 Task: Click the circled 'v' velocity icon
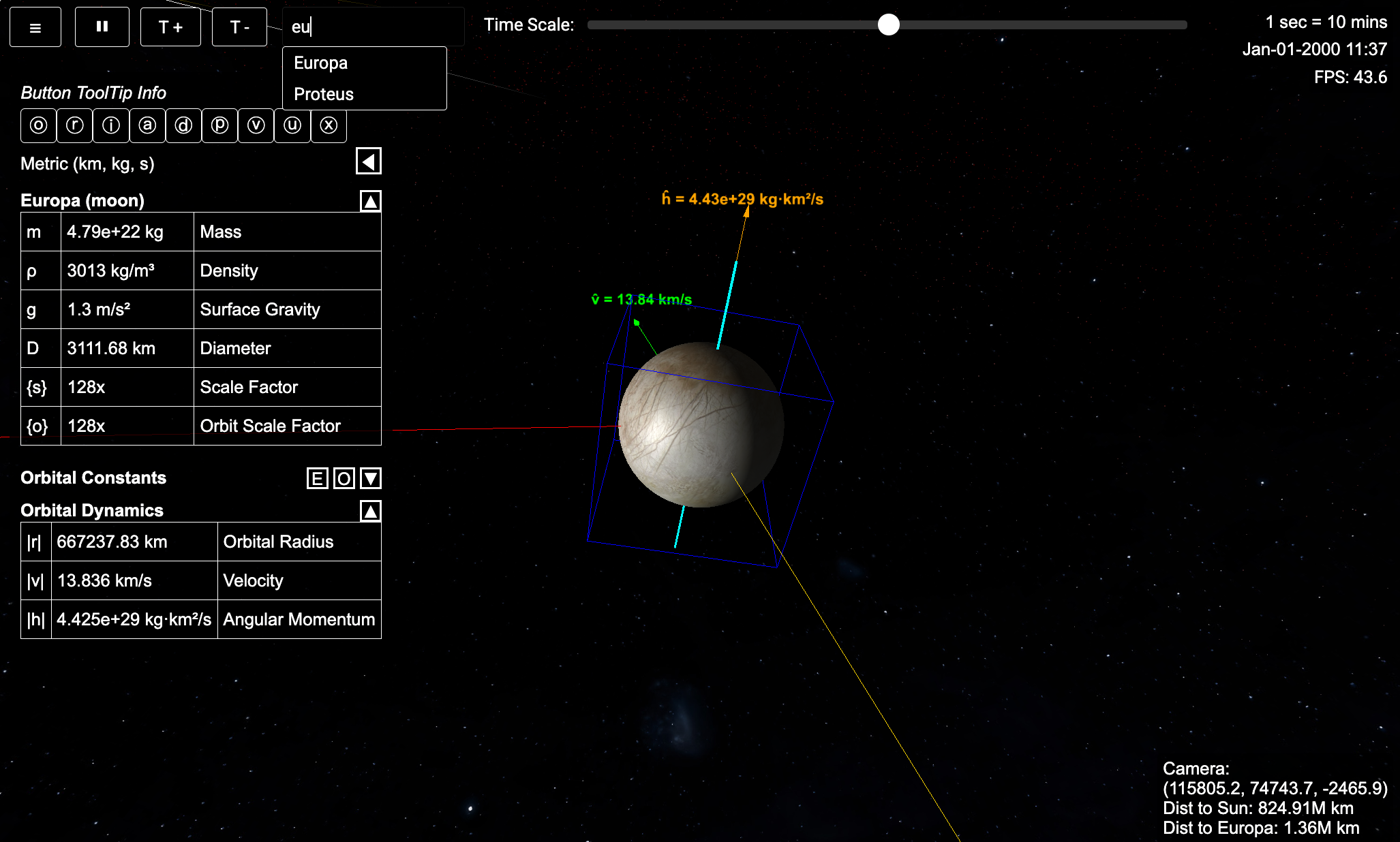256,126
